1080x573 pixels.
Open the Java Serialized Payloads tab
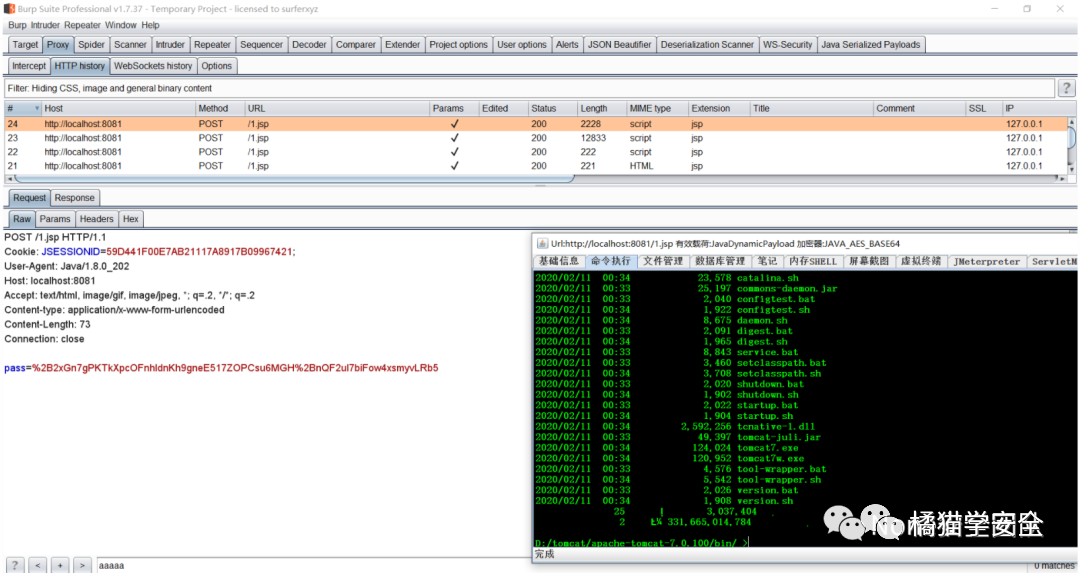coord(871,45)
